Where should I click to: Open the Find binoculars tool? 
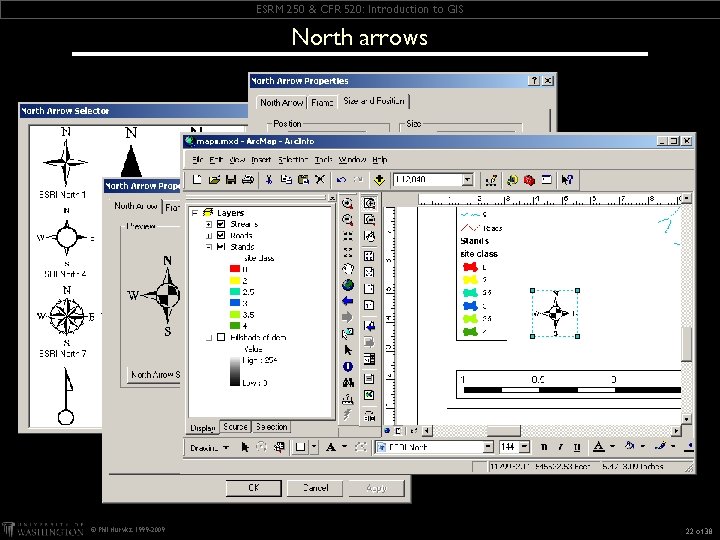point(348,382)
